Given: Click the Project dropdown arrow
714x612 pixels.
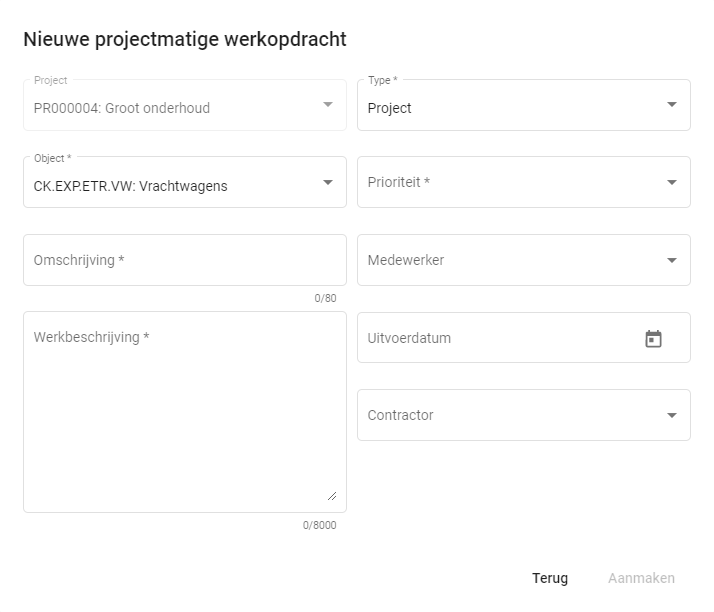Looking at the screenshot, I should (327, 105).
